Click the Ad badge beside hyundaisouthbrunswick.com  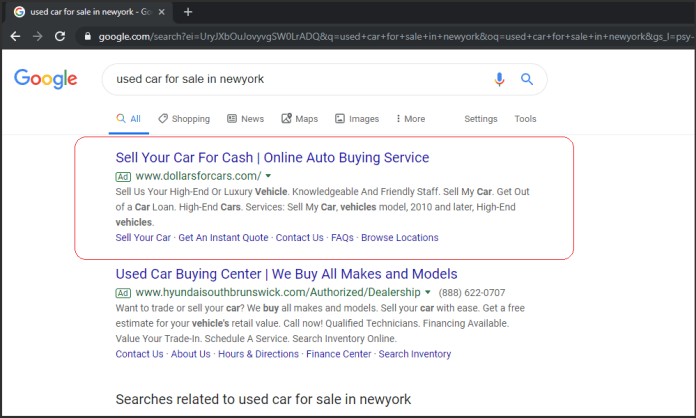(123, 293)
